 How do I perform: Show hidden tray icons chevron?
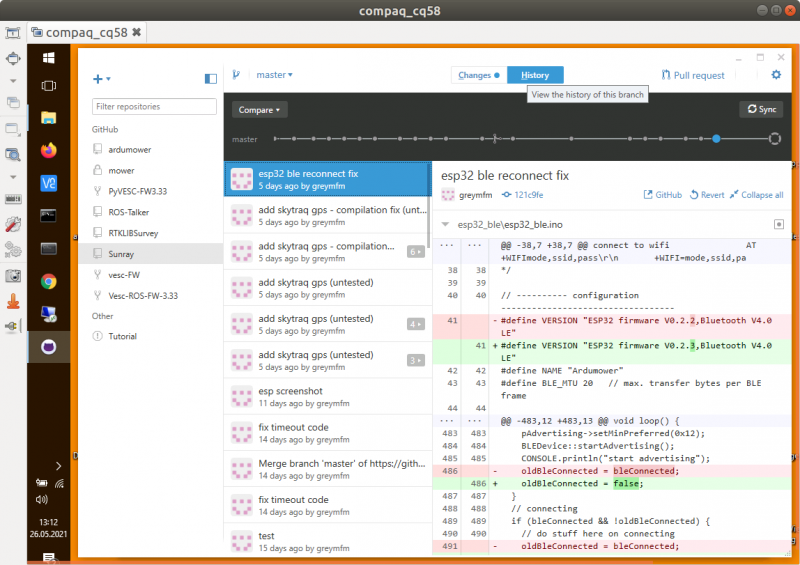pos(59,465)
